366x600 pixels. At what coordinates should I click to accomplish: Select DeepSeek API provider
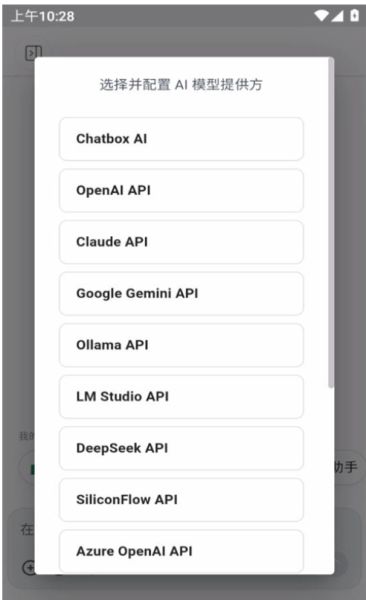point(181,448)
